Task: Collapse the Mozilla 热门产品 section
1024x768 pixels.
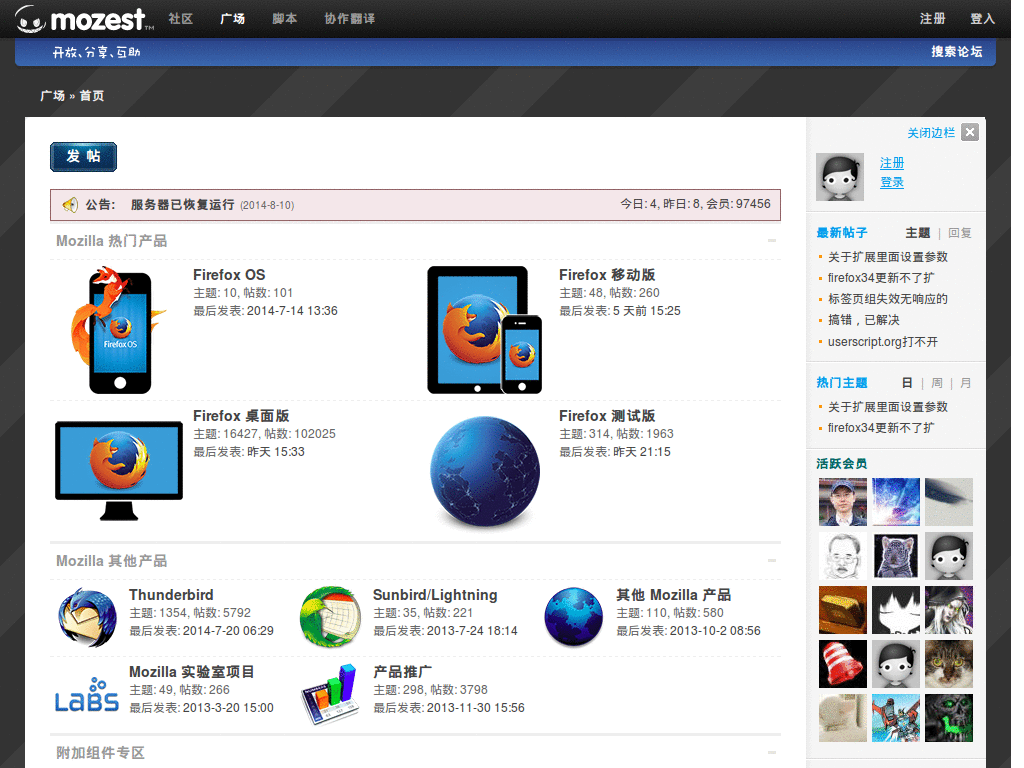Action: tap(771, 240)
